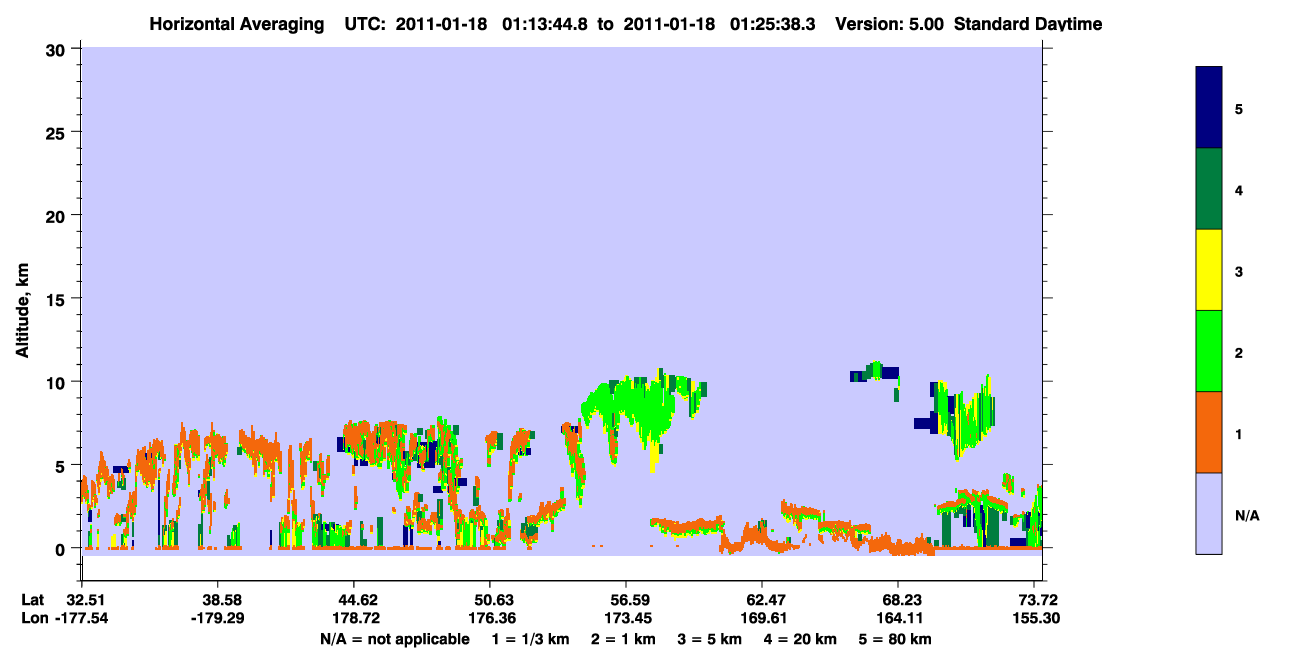
Task: Click 'Version: 5.00' in the title
Action: pyautogui.click(x=888, y=24)
